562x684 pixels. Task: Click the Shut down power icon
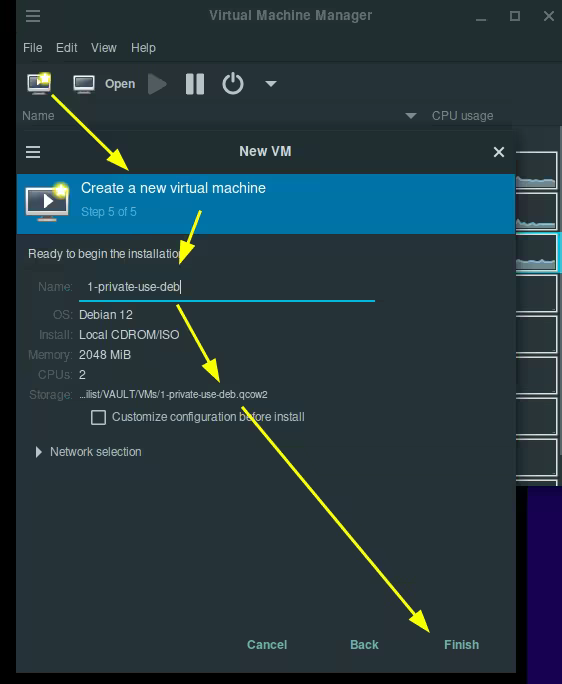(x=233, y=83)
